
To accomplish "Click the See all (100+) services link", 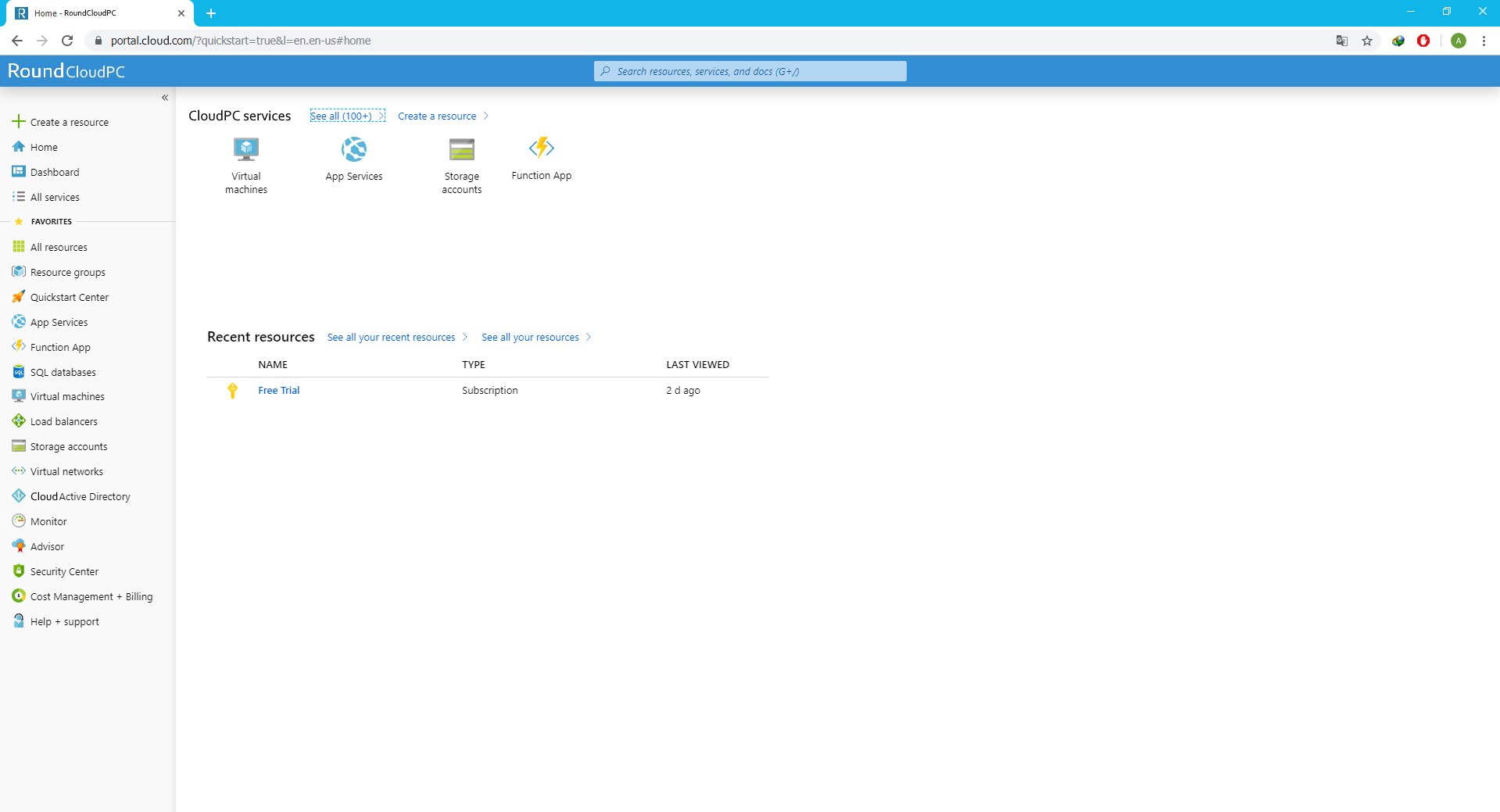I will click(347, 116).
